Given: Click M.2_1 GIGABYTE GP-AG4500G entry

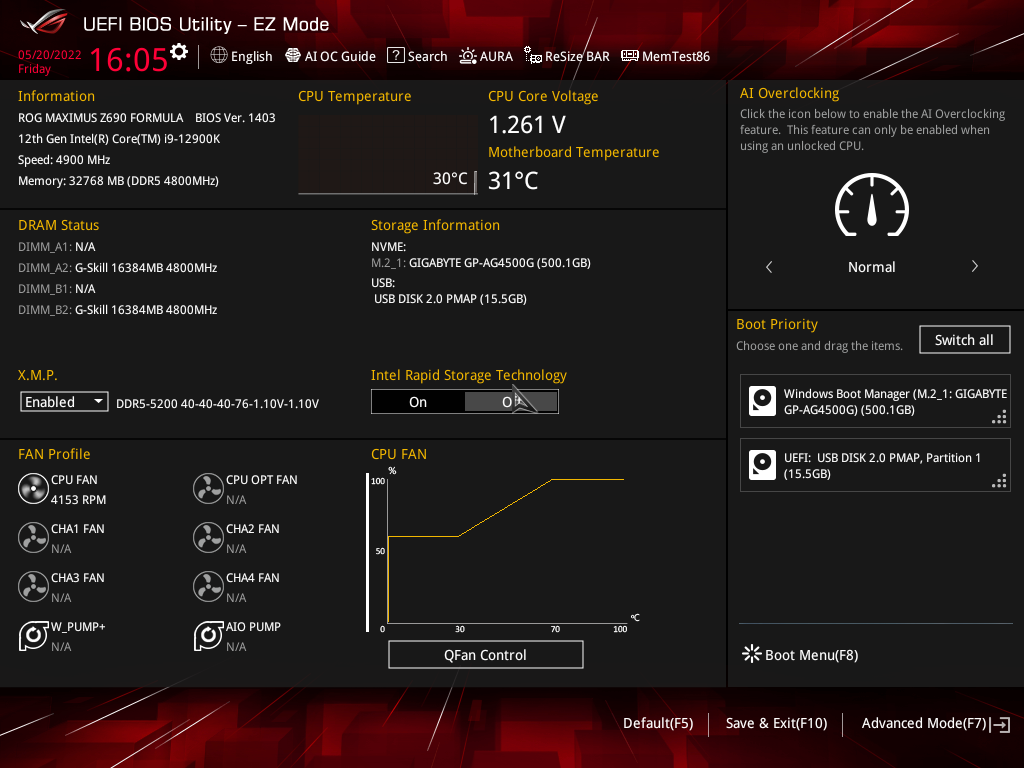Looking at the screenshot, I should coord(481,263).
